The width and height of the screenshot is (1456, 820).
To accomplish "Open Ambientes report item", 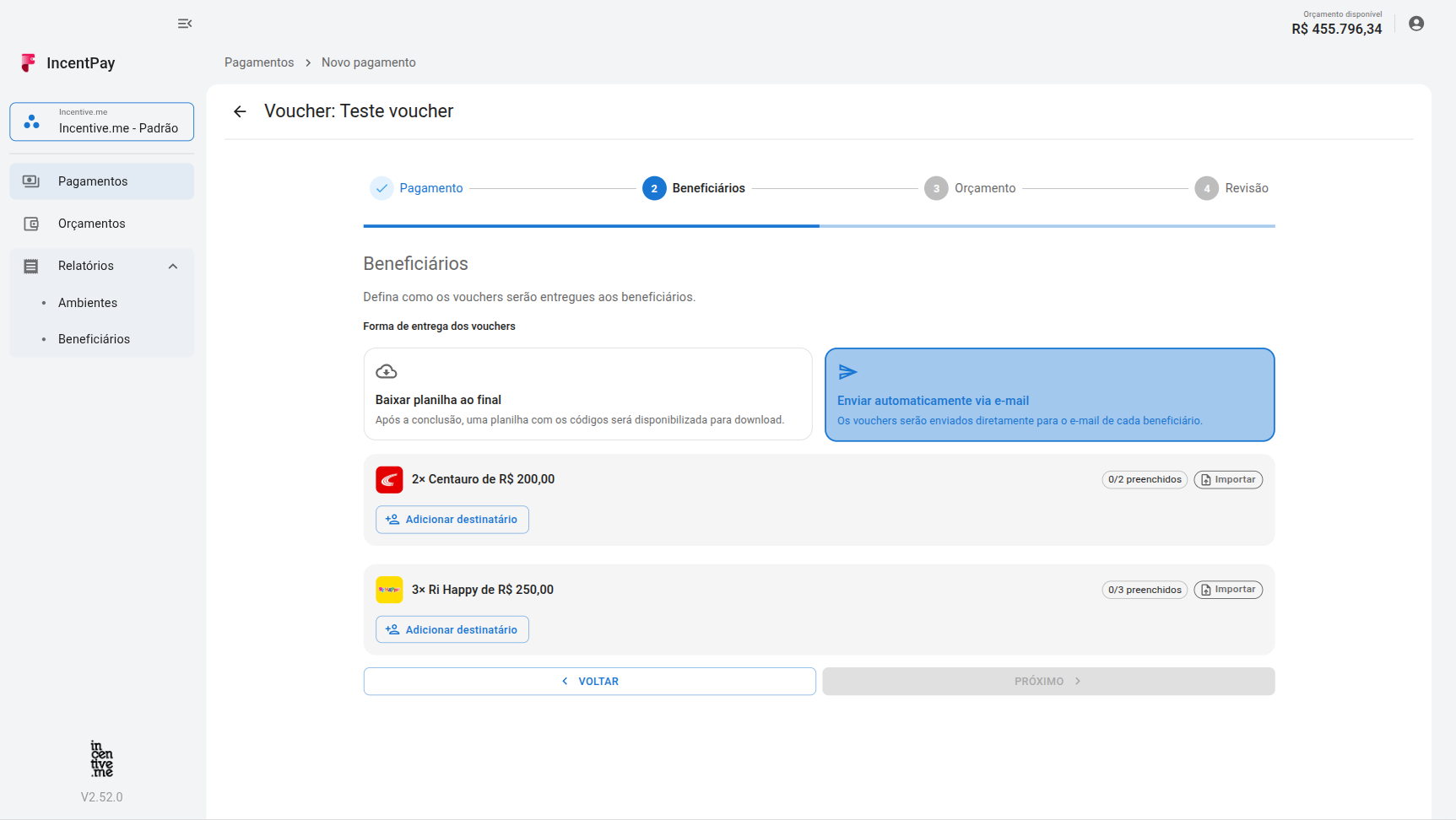I will pyautogui.click(x=88, y=303).
